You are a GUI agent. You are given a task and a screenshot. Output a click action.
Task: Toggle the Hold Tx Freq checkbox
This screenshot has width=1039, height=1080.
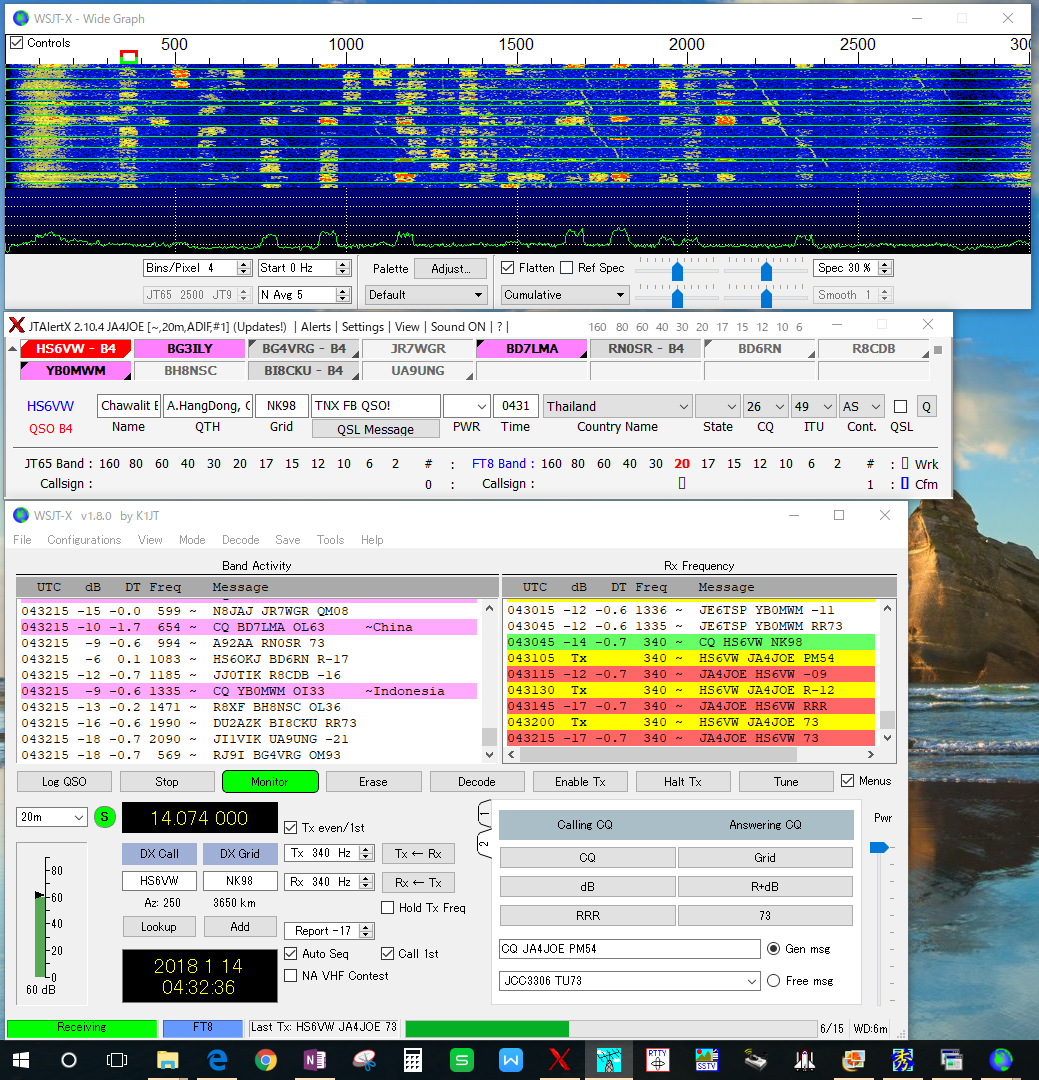(x=388, y=908)
